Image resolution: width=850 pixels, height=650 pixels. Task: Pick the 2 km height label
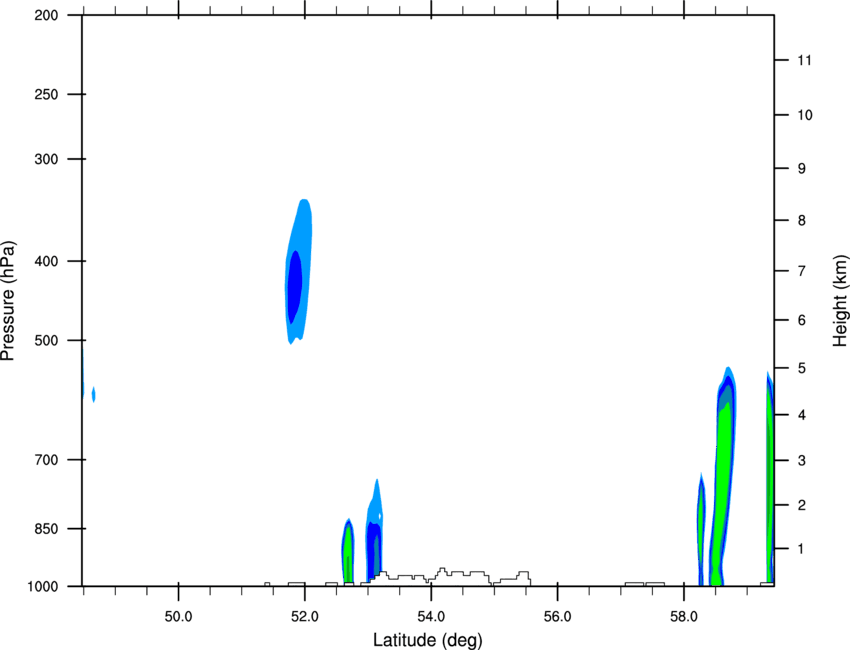pyautogui.click(x=802, y=505)
